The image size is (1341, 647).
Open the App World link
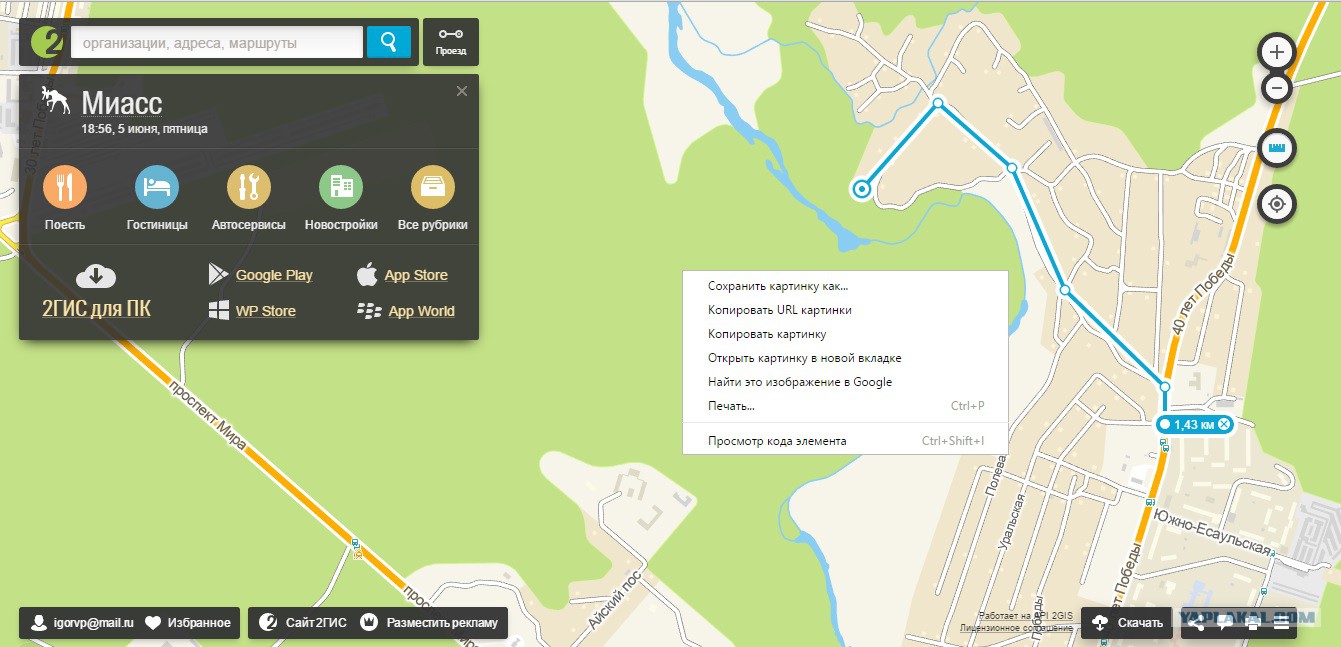(x=421, y=311)
